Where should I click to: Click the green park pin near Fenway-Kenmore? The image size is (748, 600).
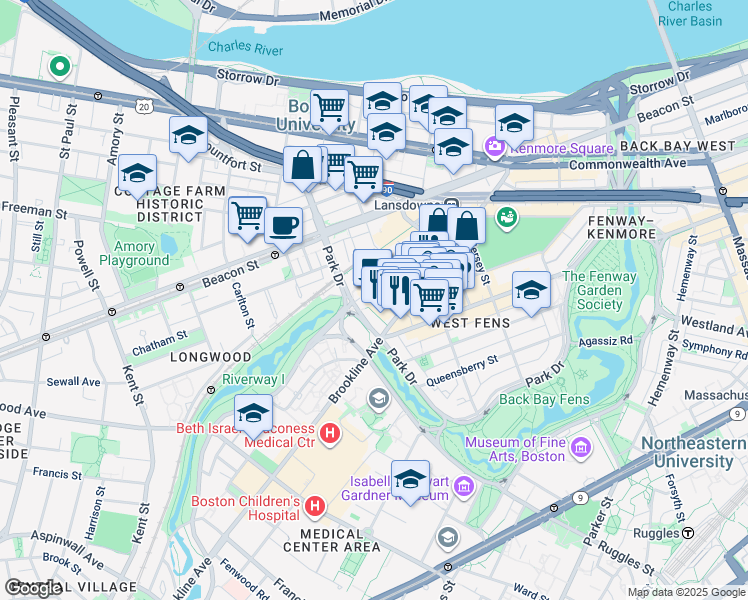point(507,218)
